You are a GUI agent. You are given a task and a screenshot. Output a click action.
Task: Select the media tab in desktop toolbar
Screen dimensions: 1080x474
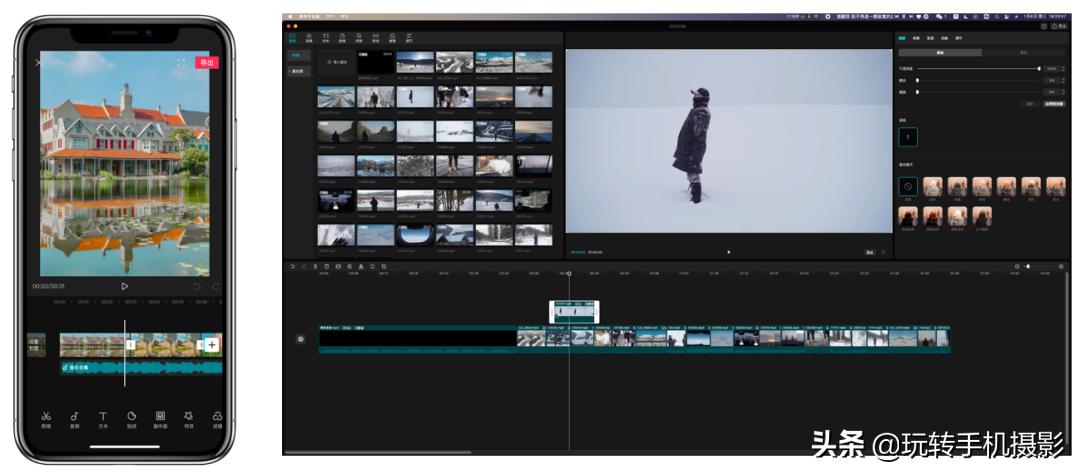tap(293, 38)
